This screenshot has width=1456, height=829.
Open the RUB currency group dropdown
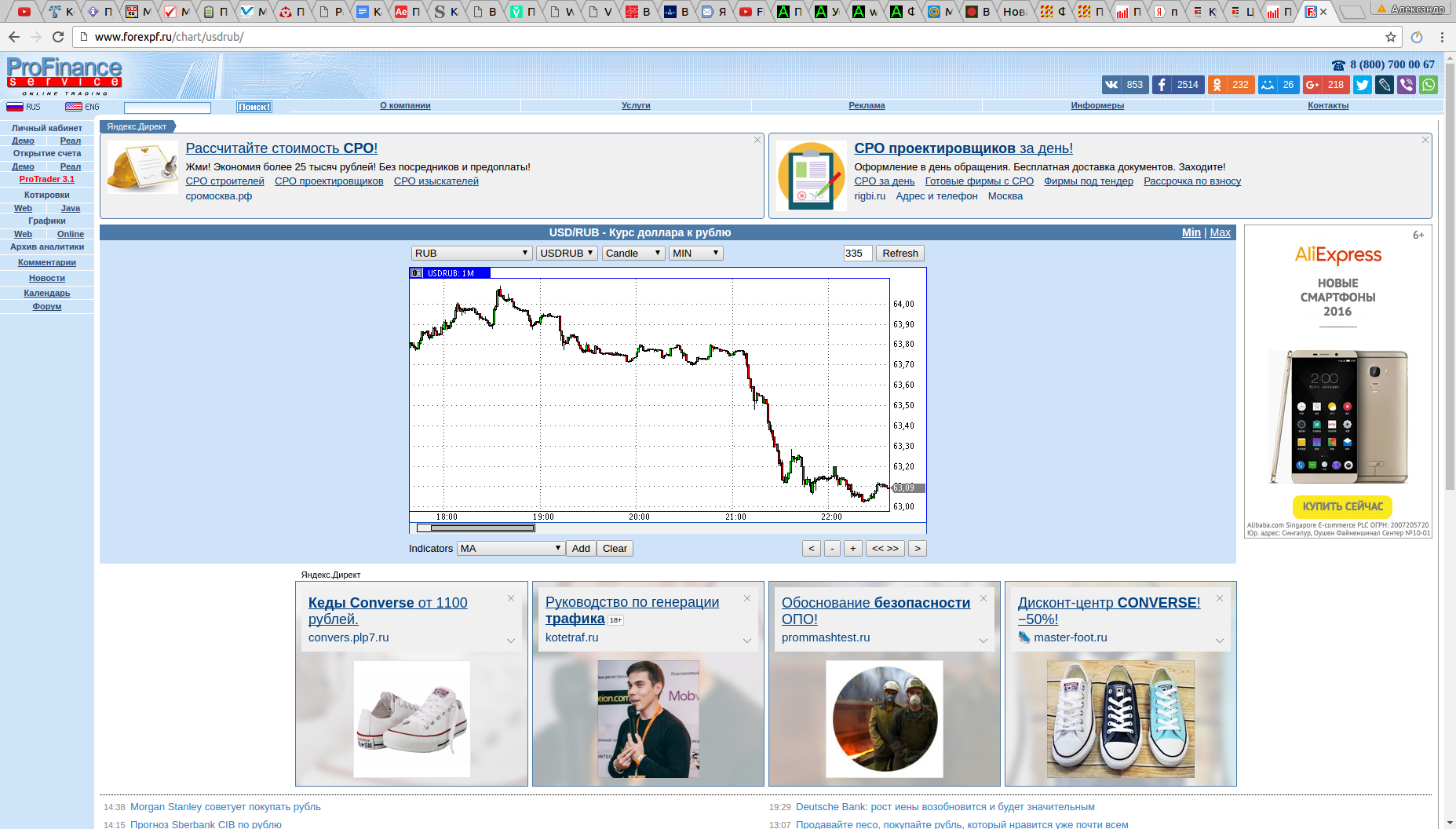471,254
